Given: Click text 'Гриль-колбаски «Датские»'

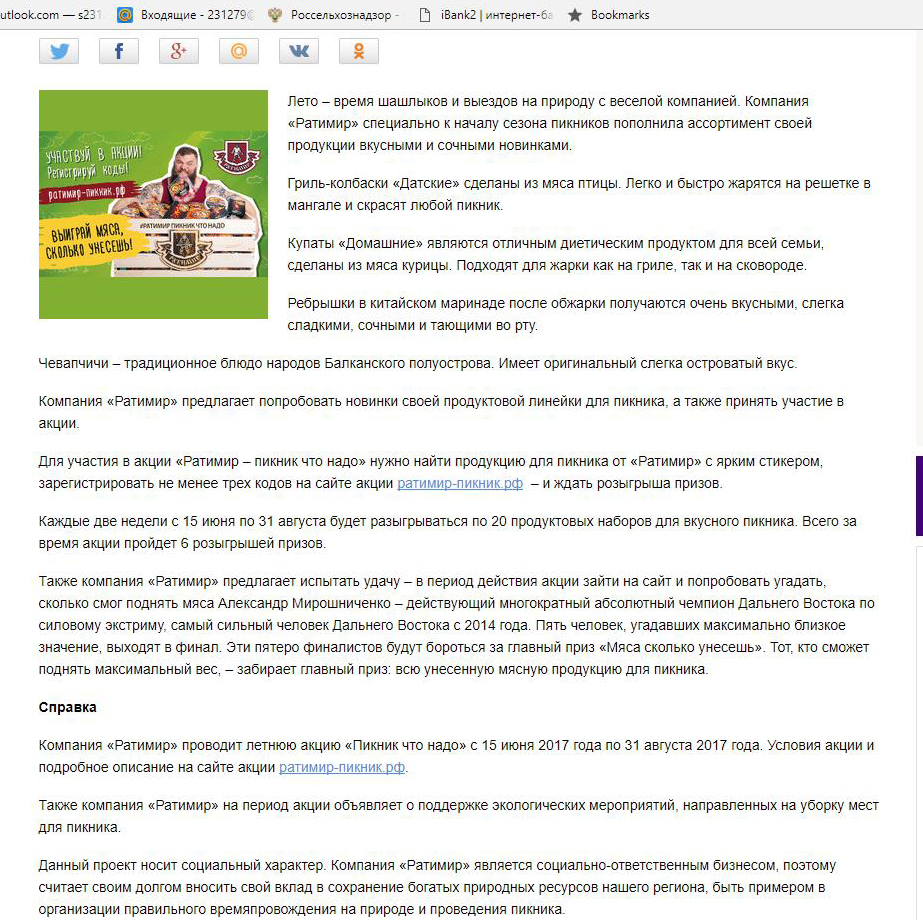Looking at the screenshot, I should pyautogui.click(x=373, y=183).
